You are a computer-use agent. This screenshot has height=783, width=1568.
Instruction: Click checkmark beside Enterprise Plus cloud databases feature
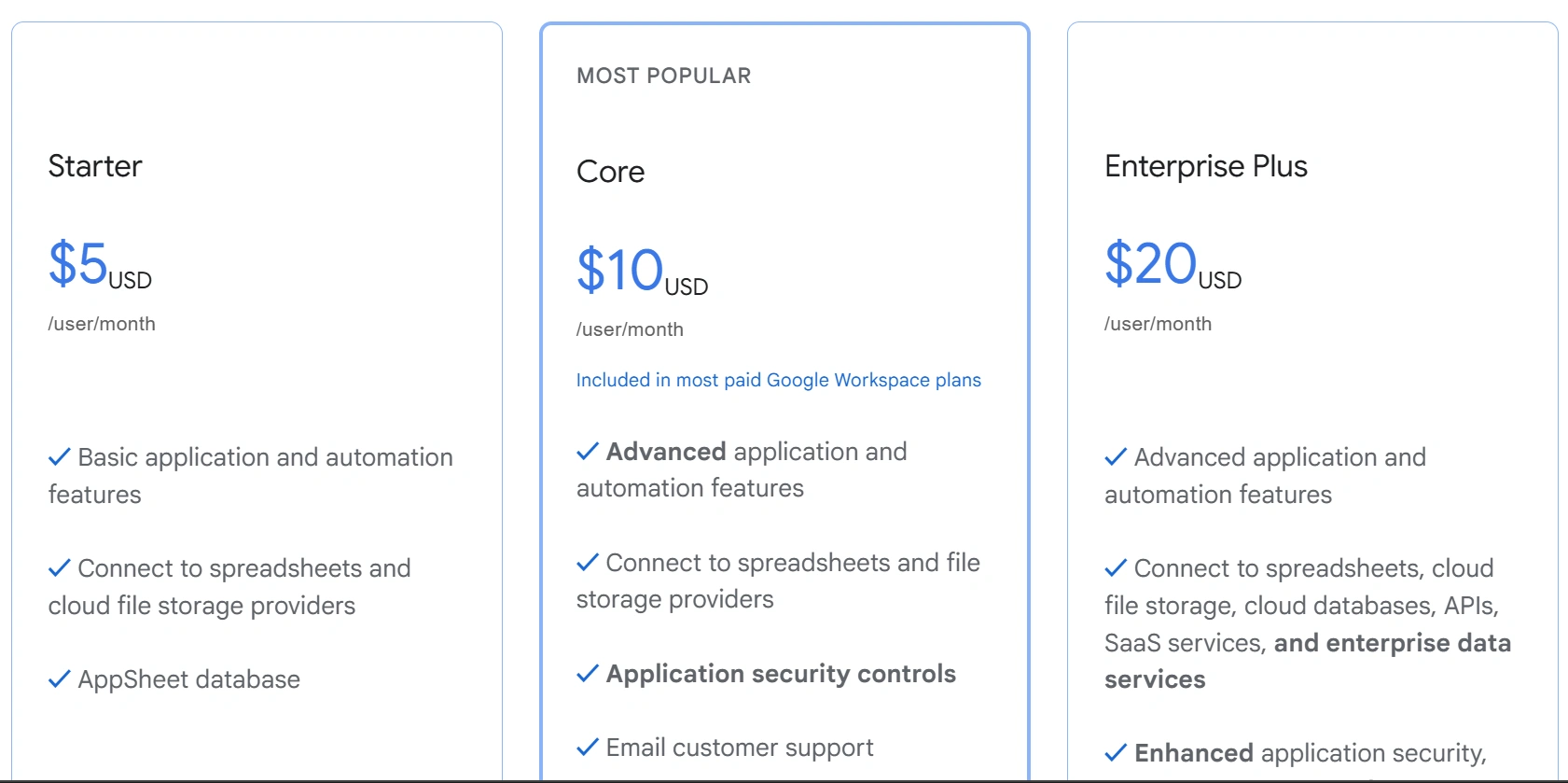click(1116, 568)
